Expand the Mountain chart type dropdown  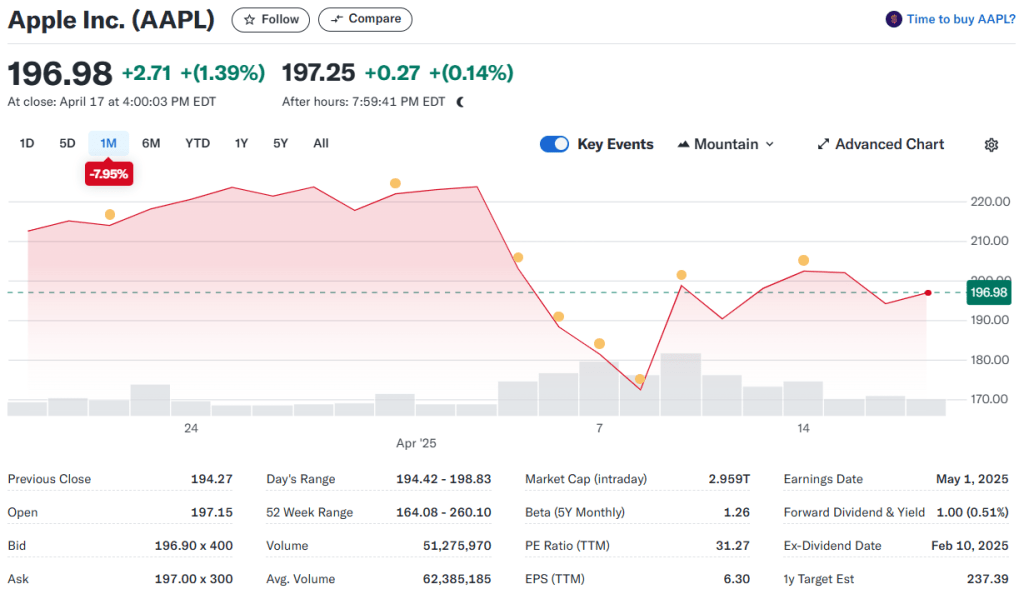(726, 144)
